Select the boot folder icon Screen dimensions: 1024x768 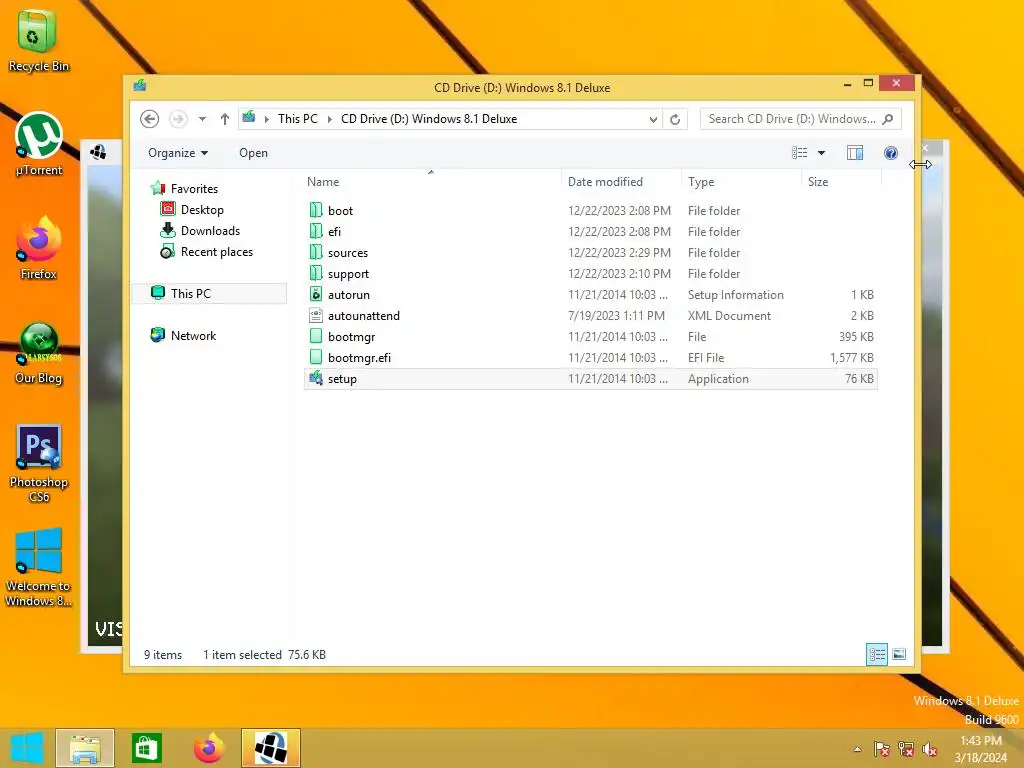point(316,210)
